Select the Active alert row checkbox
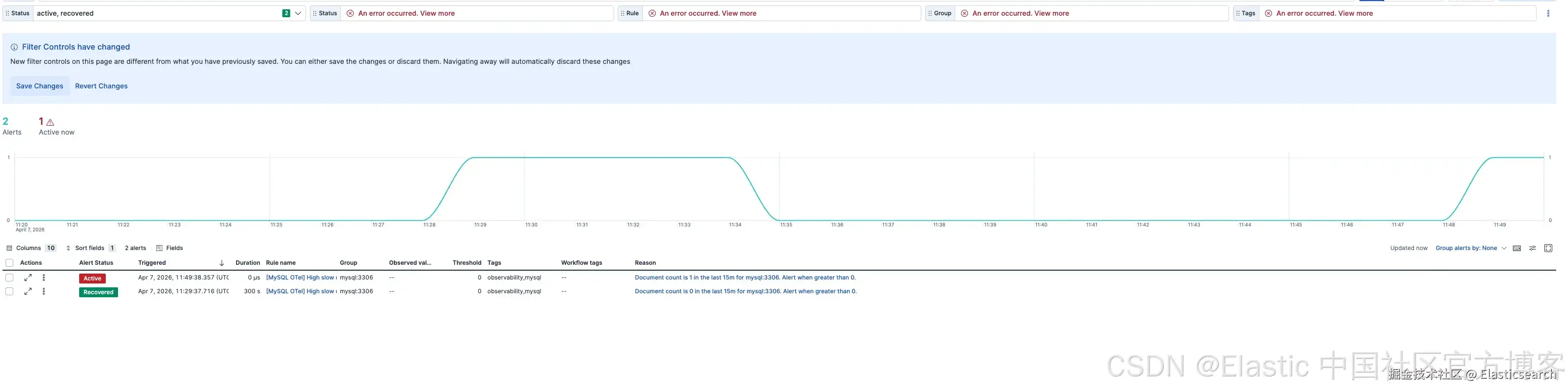Viewport: 1568px width, 392px height. (x=9, y=278)
